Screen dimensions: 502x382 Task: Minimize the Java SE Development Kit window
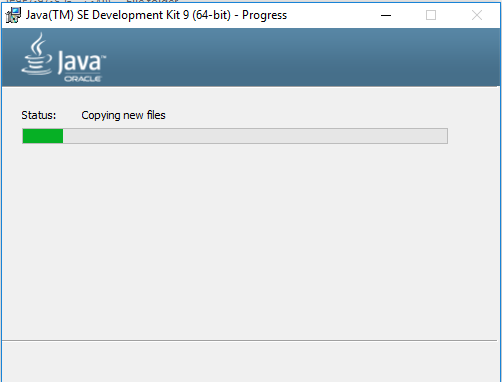click(x=386, y=15)
